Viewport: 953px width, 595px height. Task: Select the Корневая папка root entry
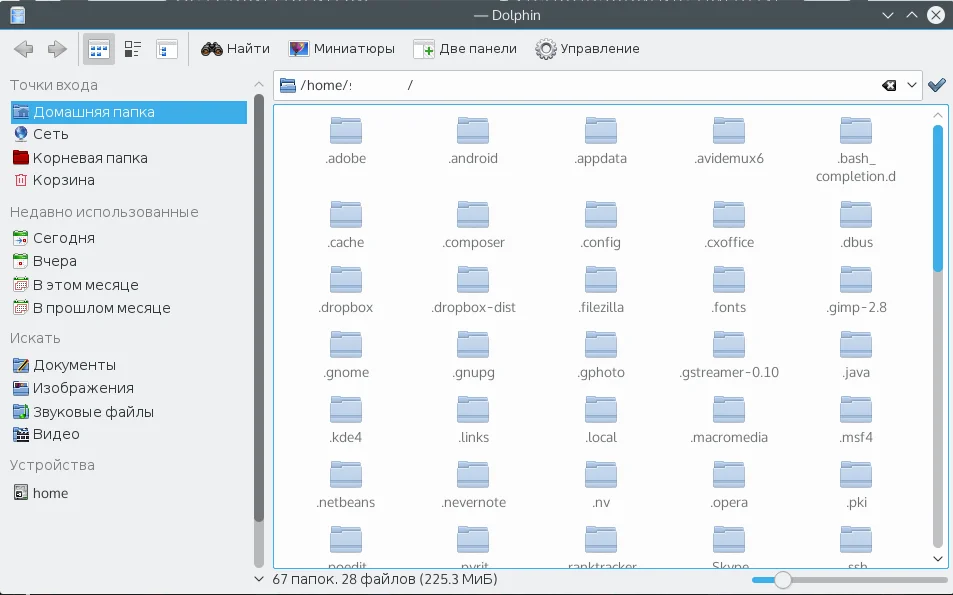click(x=89, y=158)
